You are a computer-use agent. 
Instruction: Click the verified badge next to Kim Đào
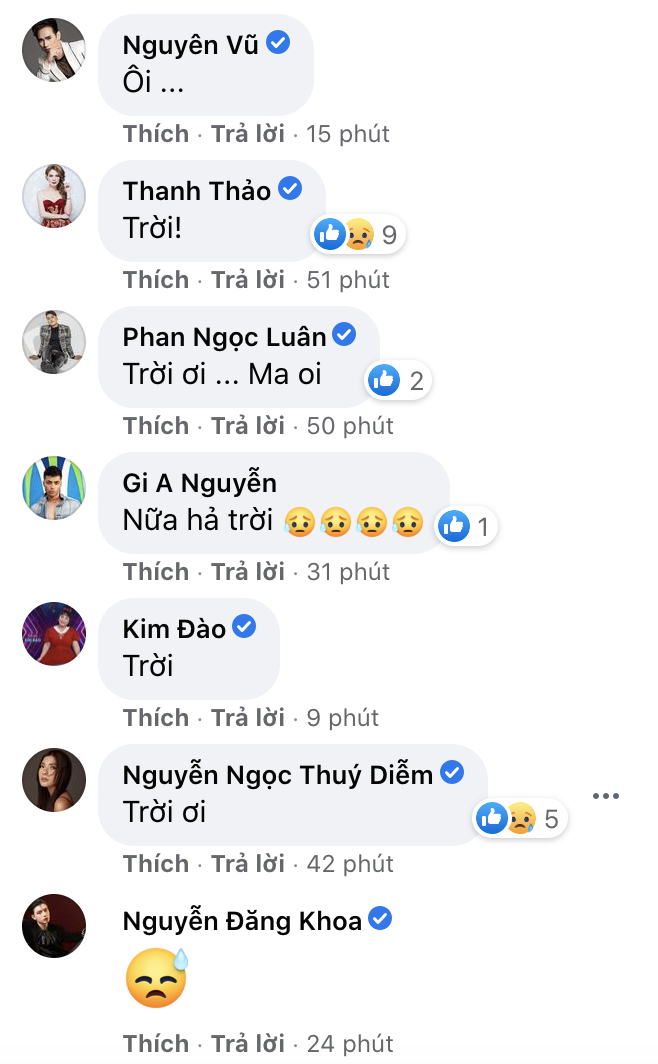(244, 627)
